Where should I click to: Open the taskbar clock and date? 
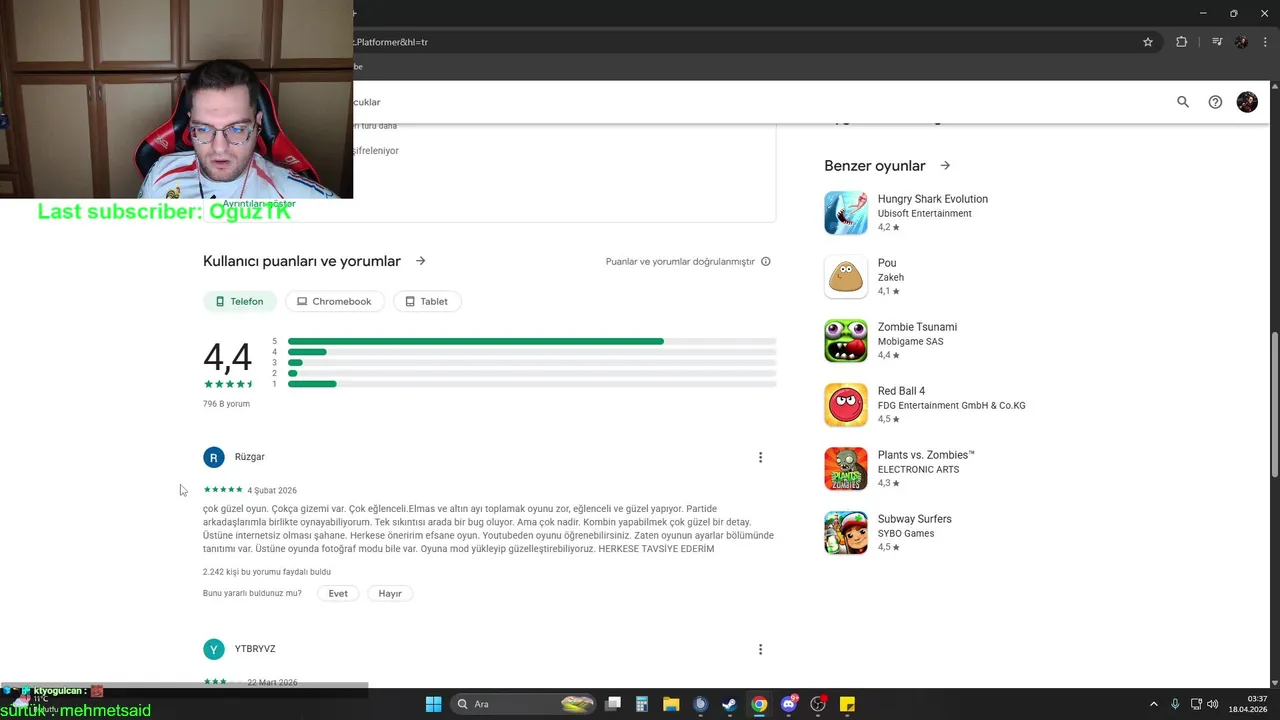click(1248, 704)
